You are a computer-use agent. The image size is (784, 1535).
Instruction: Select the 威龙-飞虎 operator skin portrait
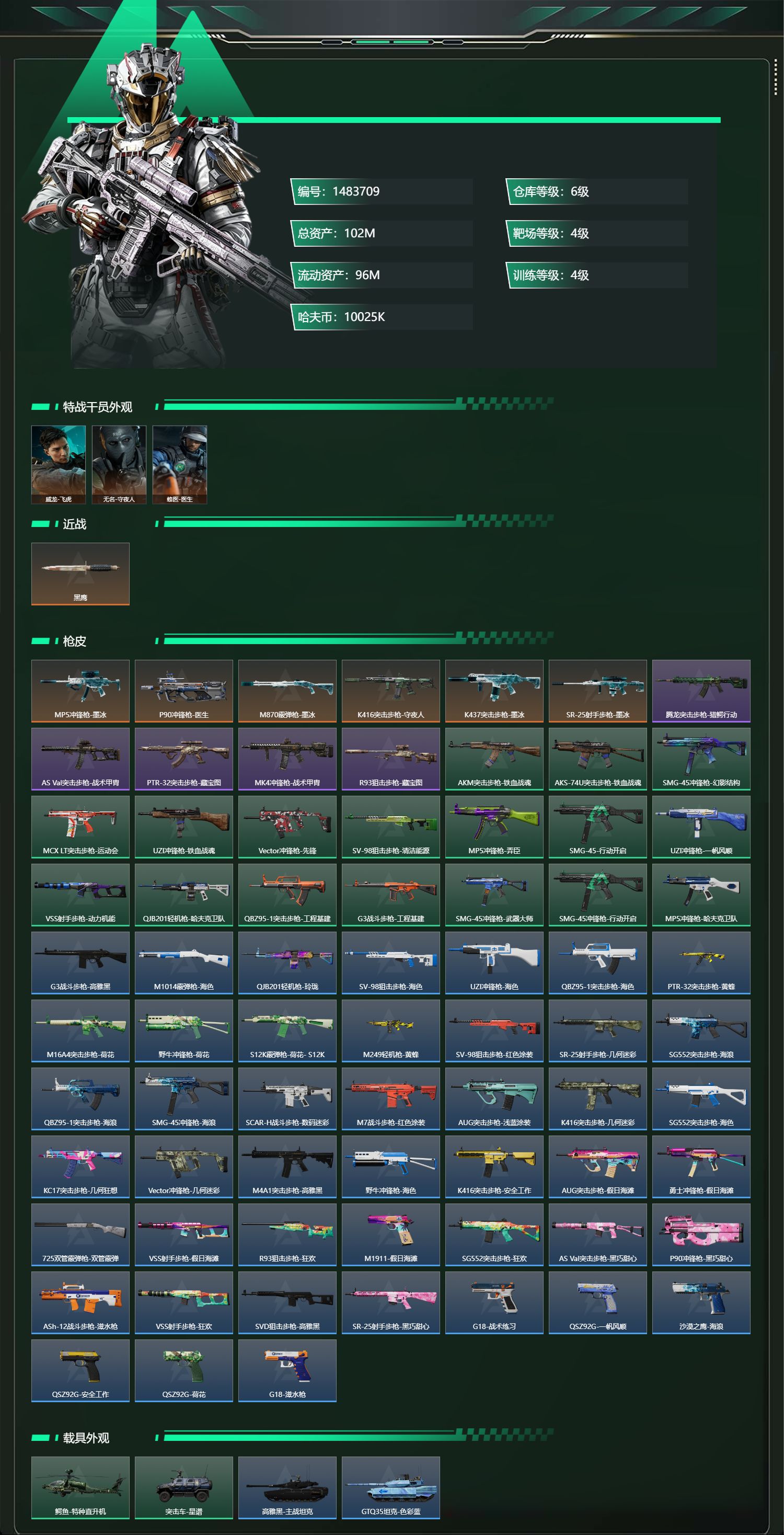coord(59,465)
